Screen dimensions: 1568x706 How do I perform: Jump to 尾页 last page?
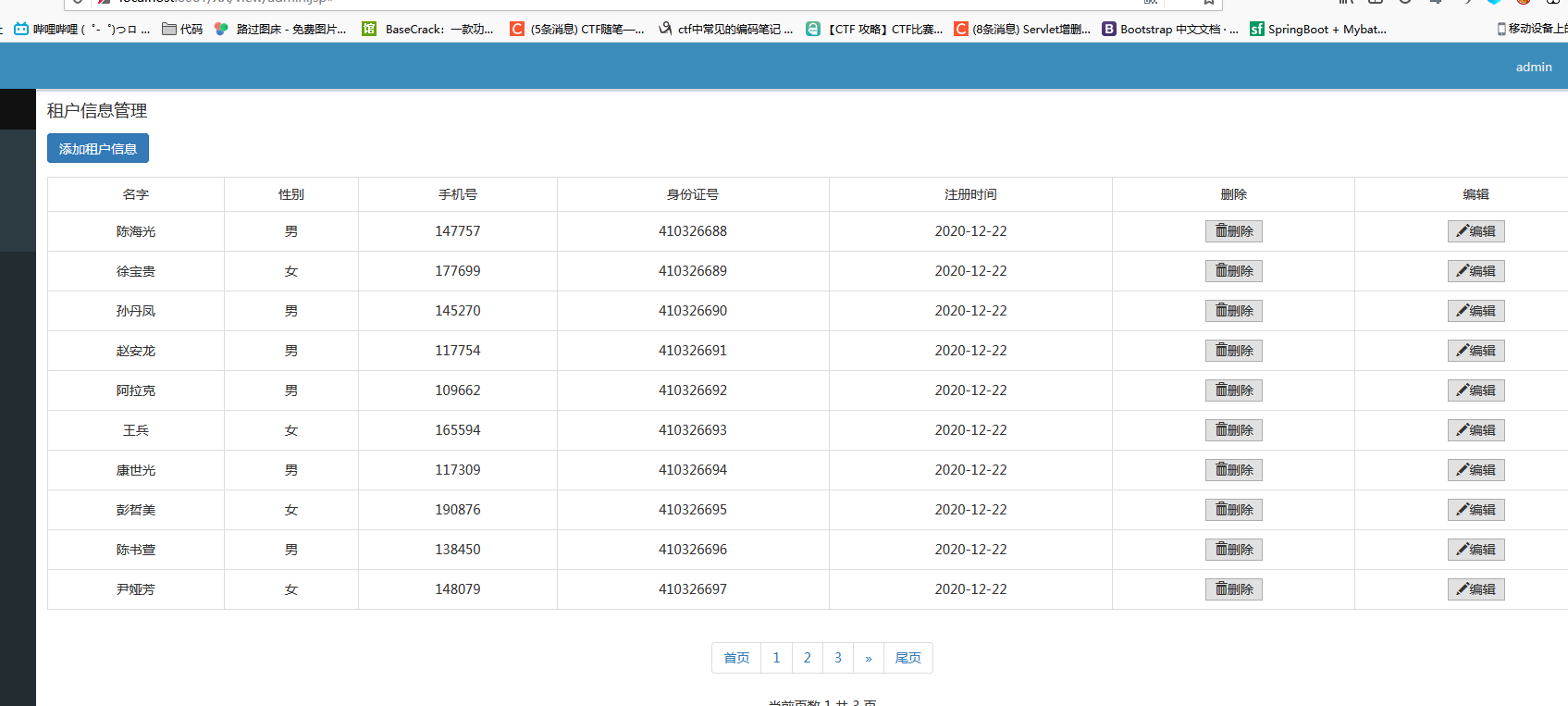(x=907, y=658)
